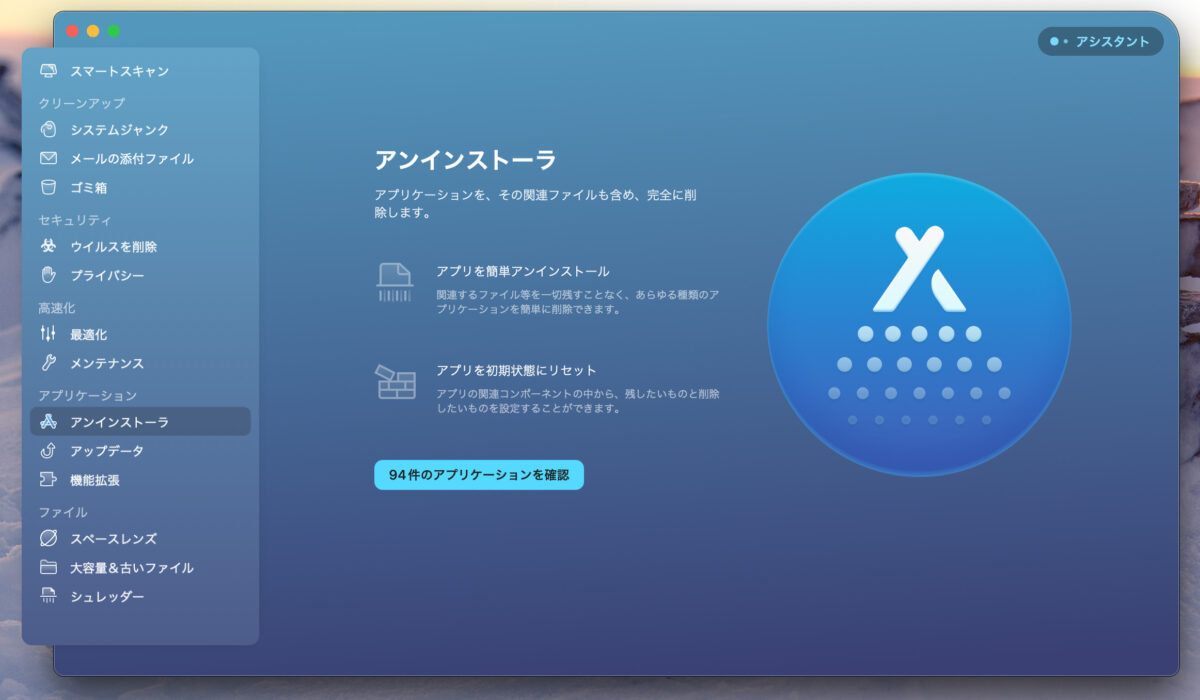Screen dimensions: 1200x700
Task: Click the shredder icon beside アプリを簡単アンインストール
Action: (x=395, y=282)
